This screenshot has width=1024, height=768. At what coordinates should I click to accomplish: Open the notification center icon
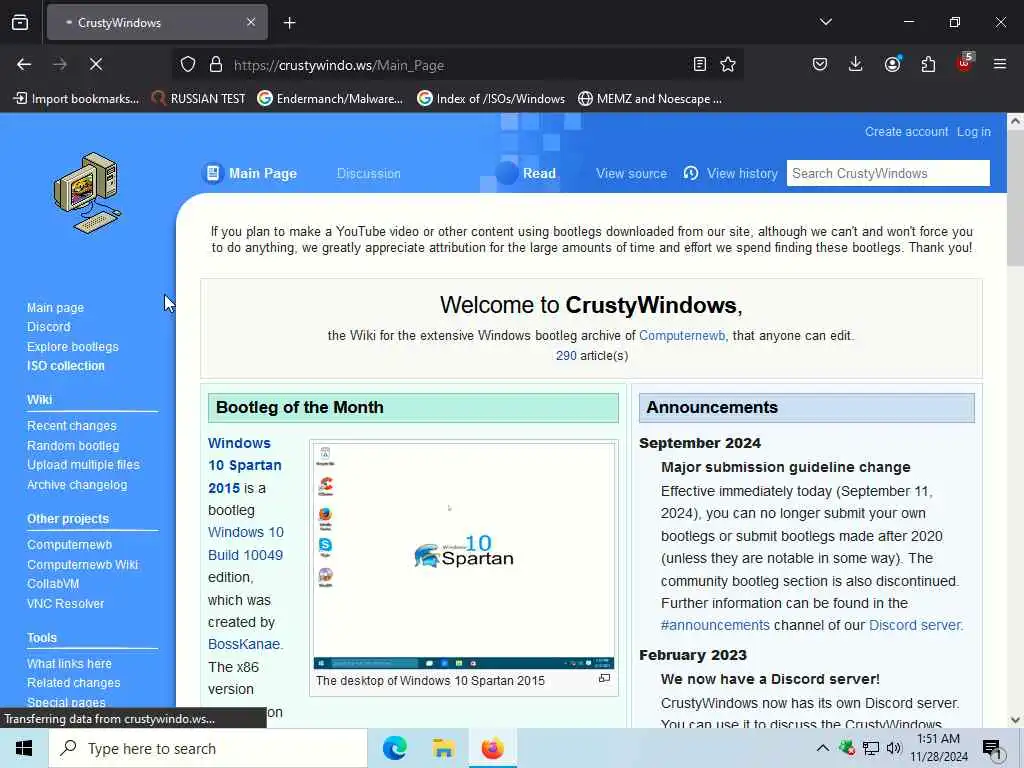pos(992,749)
